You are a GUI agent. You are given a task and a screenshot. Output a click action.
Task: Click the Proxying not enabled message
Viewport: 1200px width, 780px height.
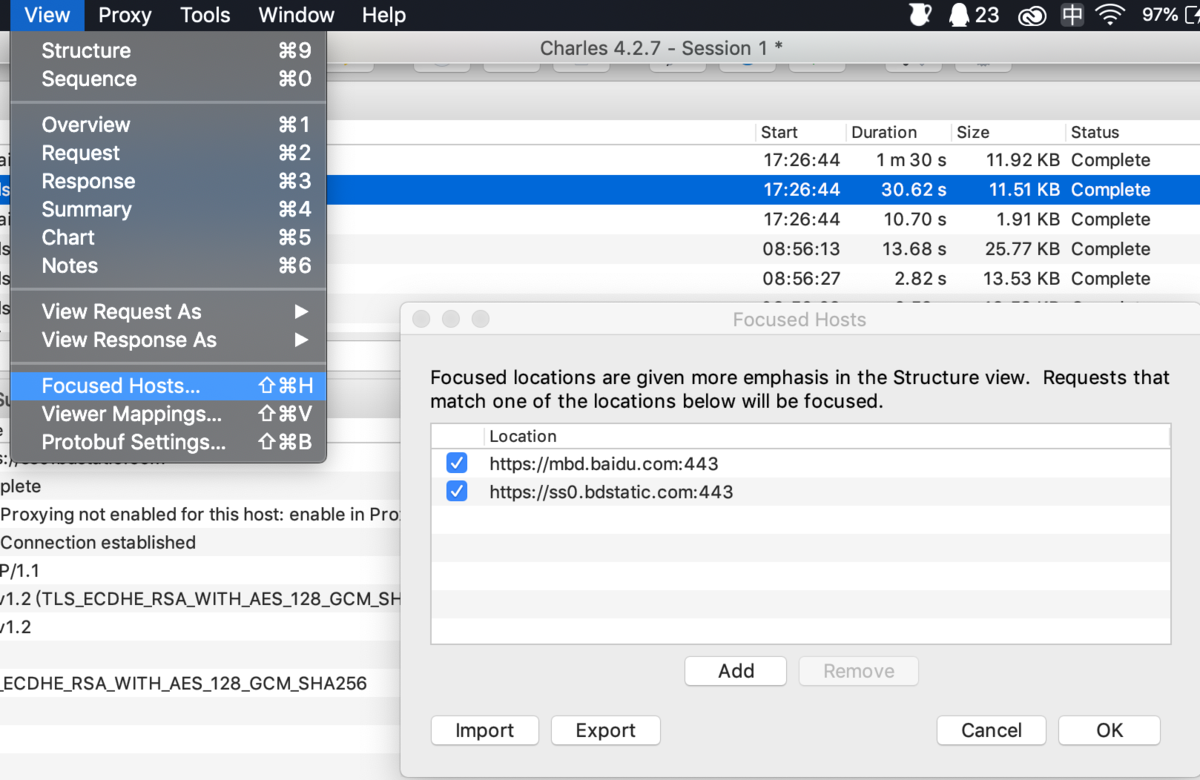[200, 514]
